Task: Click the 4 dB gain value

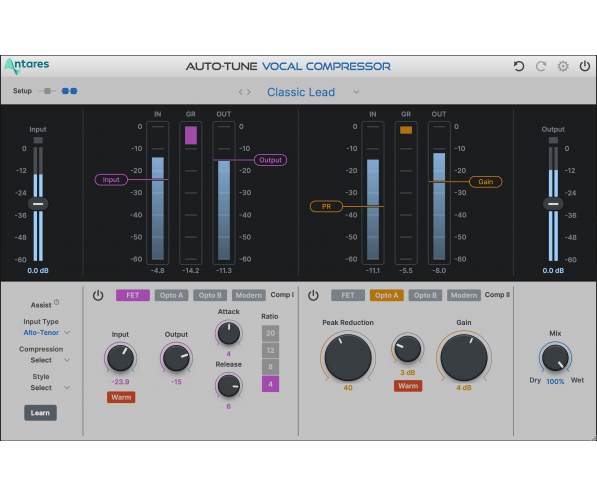Action: coord(464,388)
